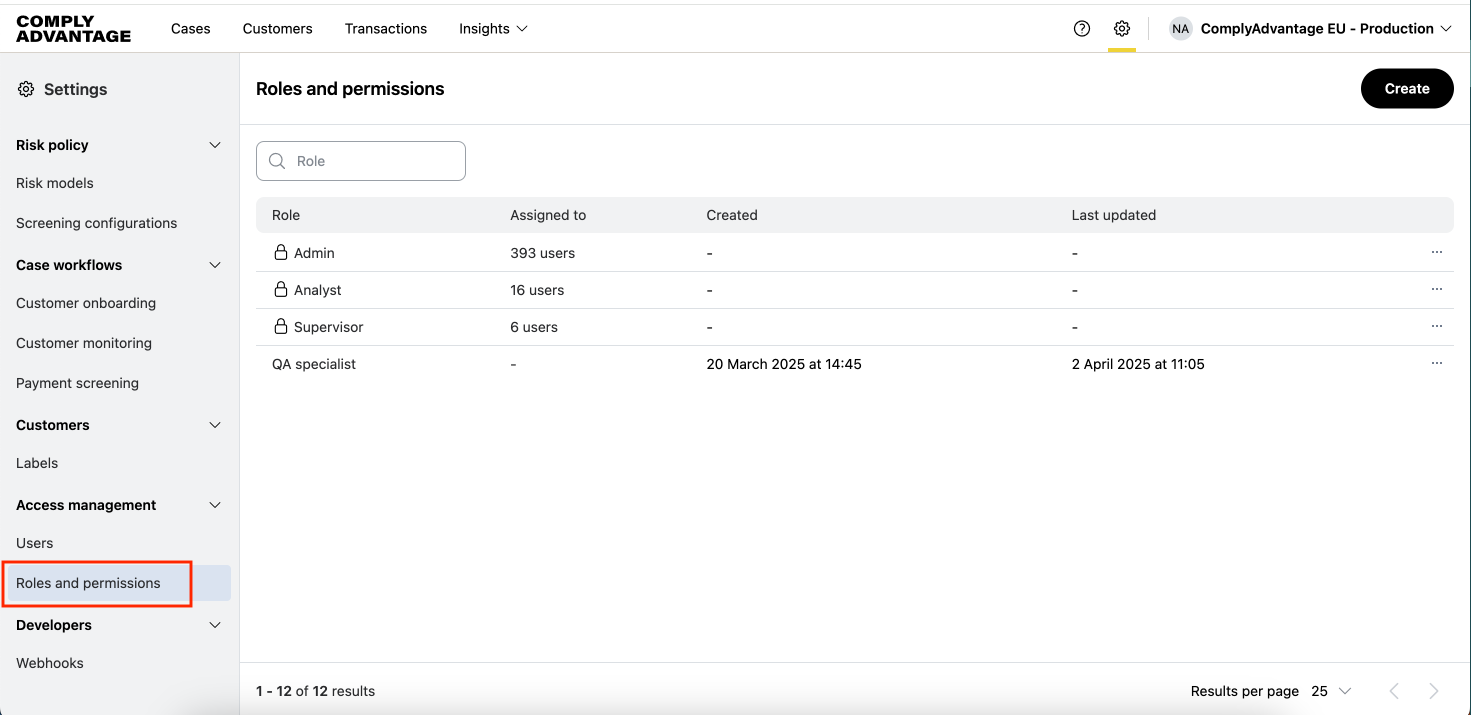Screen dimensions: 1471x715
Task: Open the more options menu for the Supervisor role
Action: pos(1436,327)
